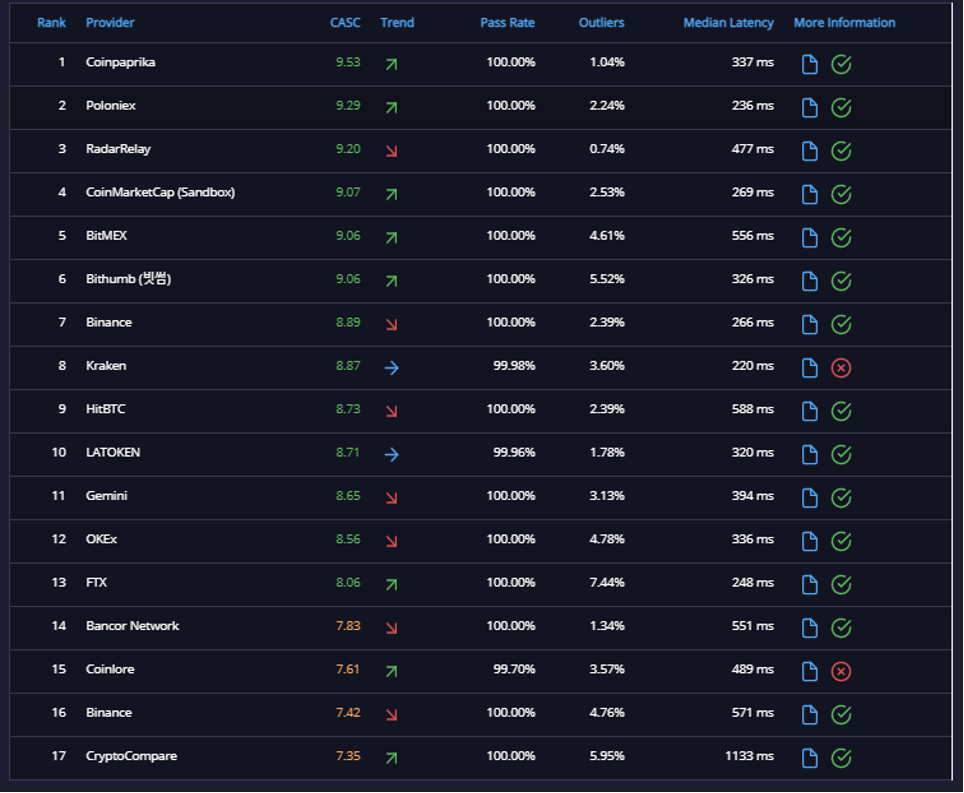Click the 7.44% outliers value
964x793 pixels.
click(x=607, y=582)
